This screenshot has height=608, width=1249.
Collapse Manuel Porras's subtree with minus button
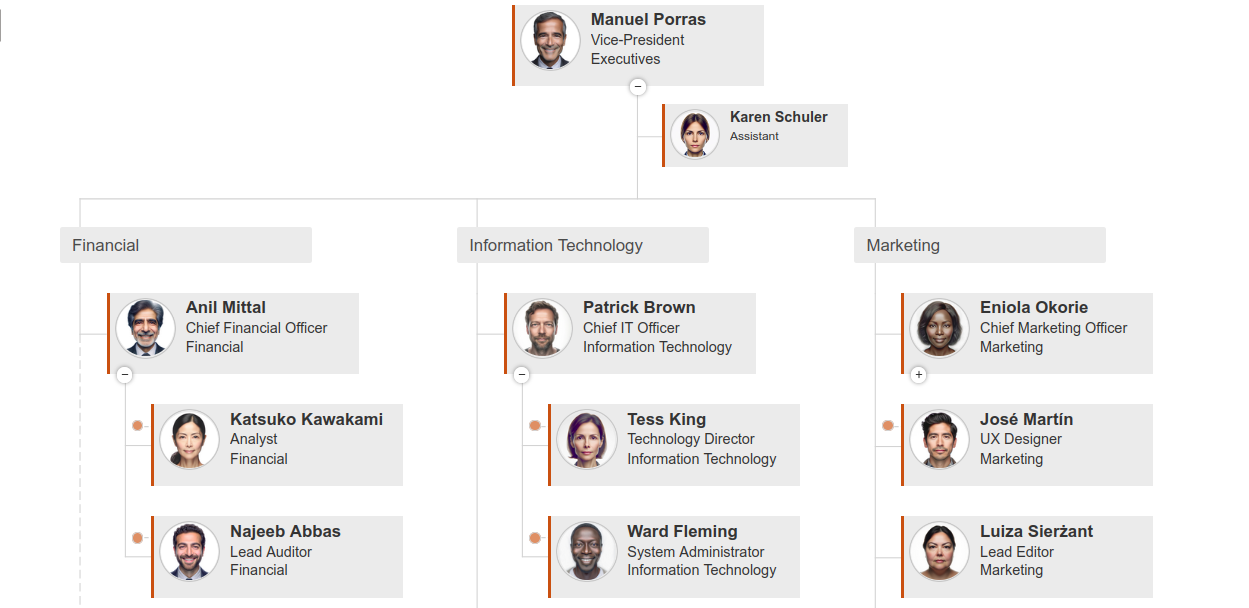(x=638, y=87)
